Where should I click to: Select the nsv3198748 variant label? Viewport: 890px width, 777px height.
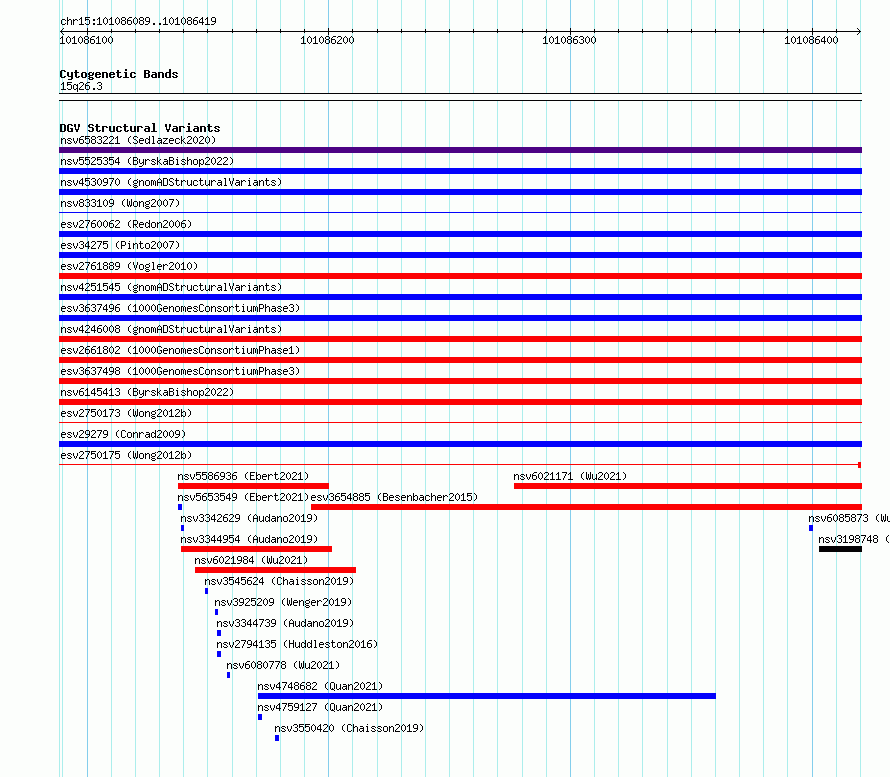click(854, 539)
